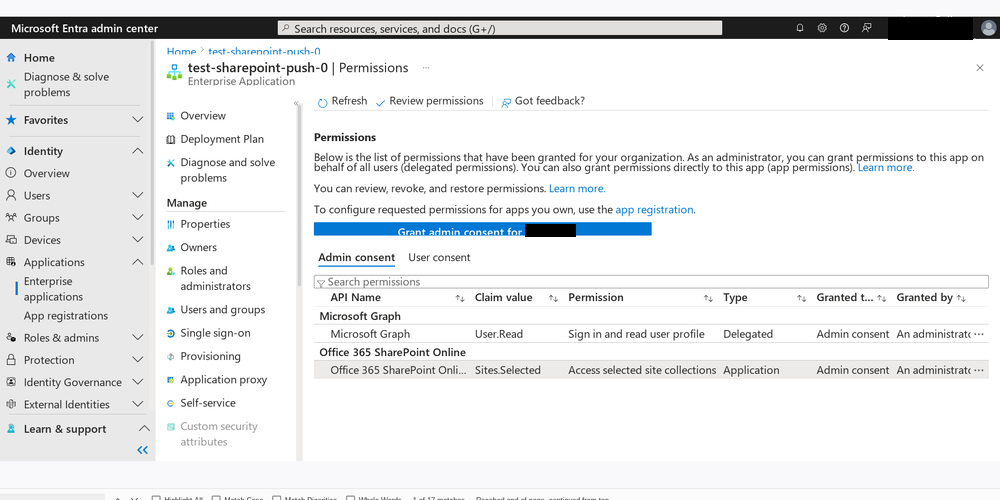Expand the Identity Governance section
The width and height of the screenshot is (1000, 500).
[x=137, y=382]
